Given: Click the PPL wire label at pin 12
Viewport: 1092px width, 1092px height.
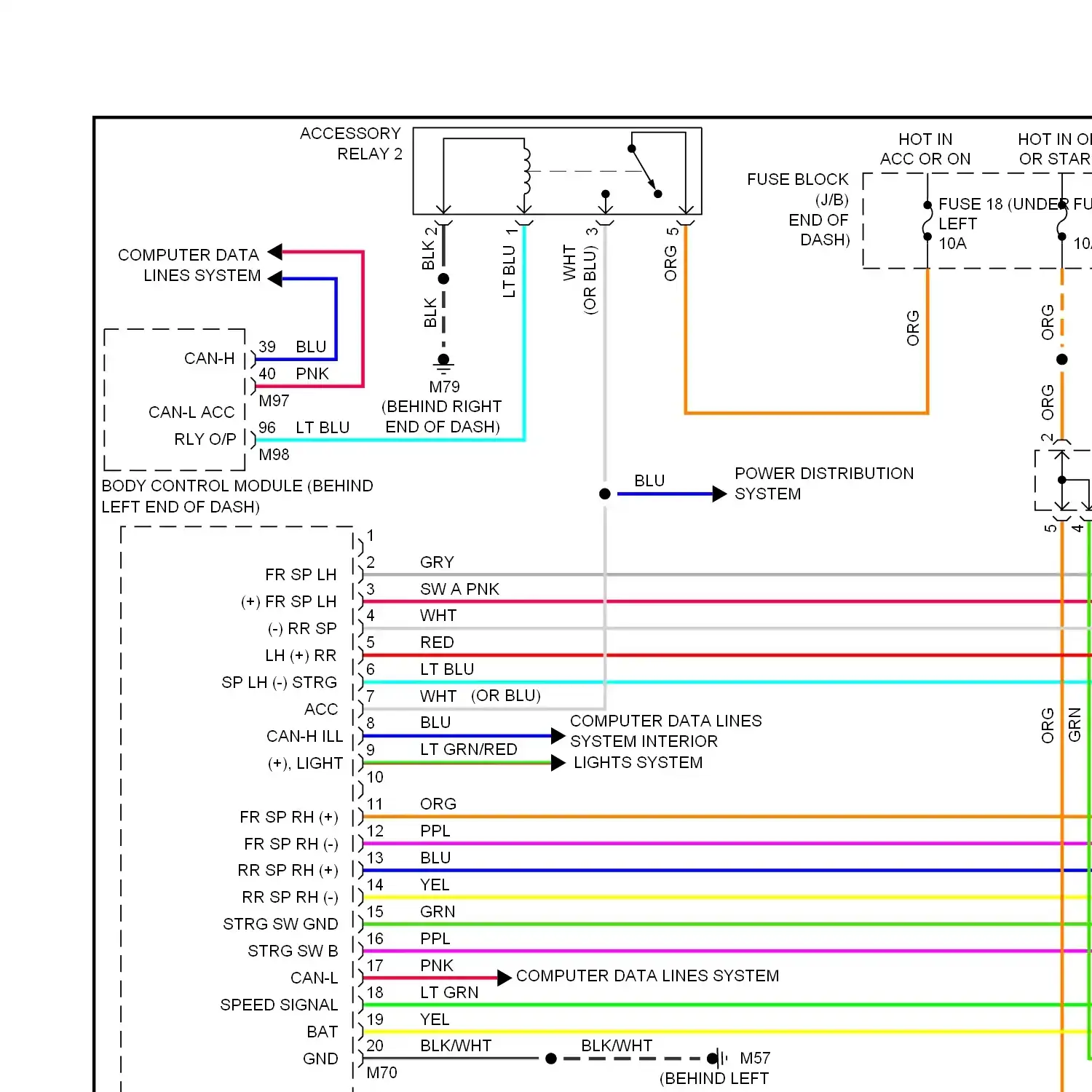Looking at the screenshot, I should tap(435, 831).
